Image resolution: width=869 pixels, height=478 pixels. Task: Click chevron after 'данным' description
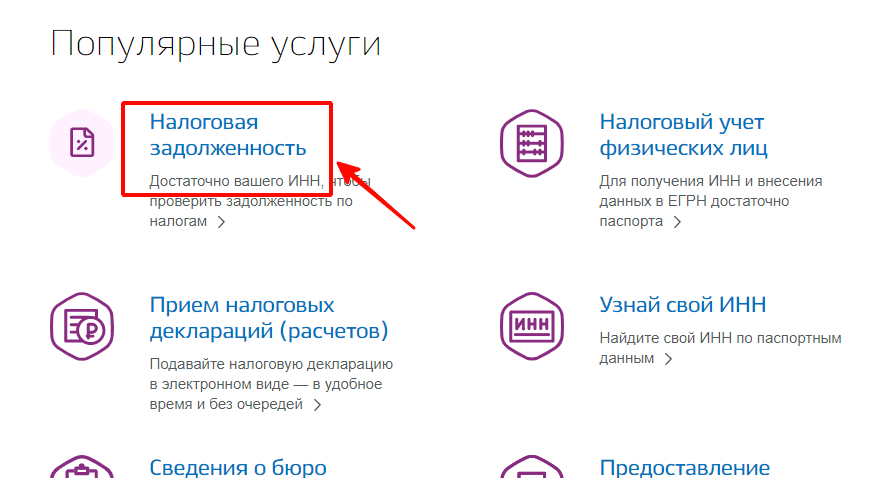[x=668, y=359]
